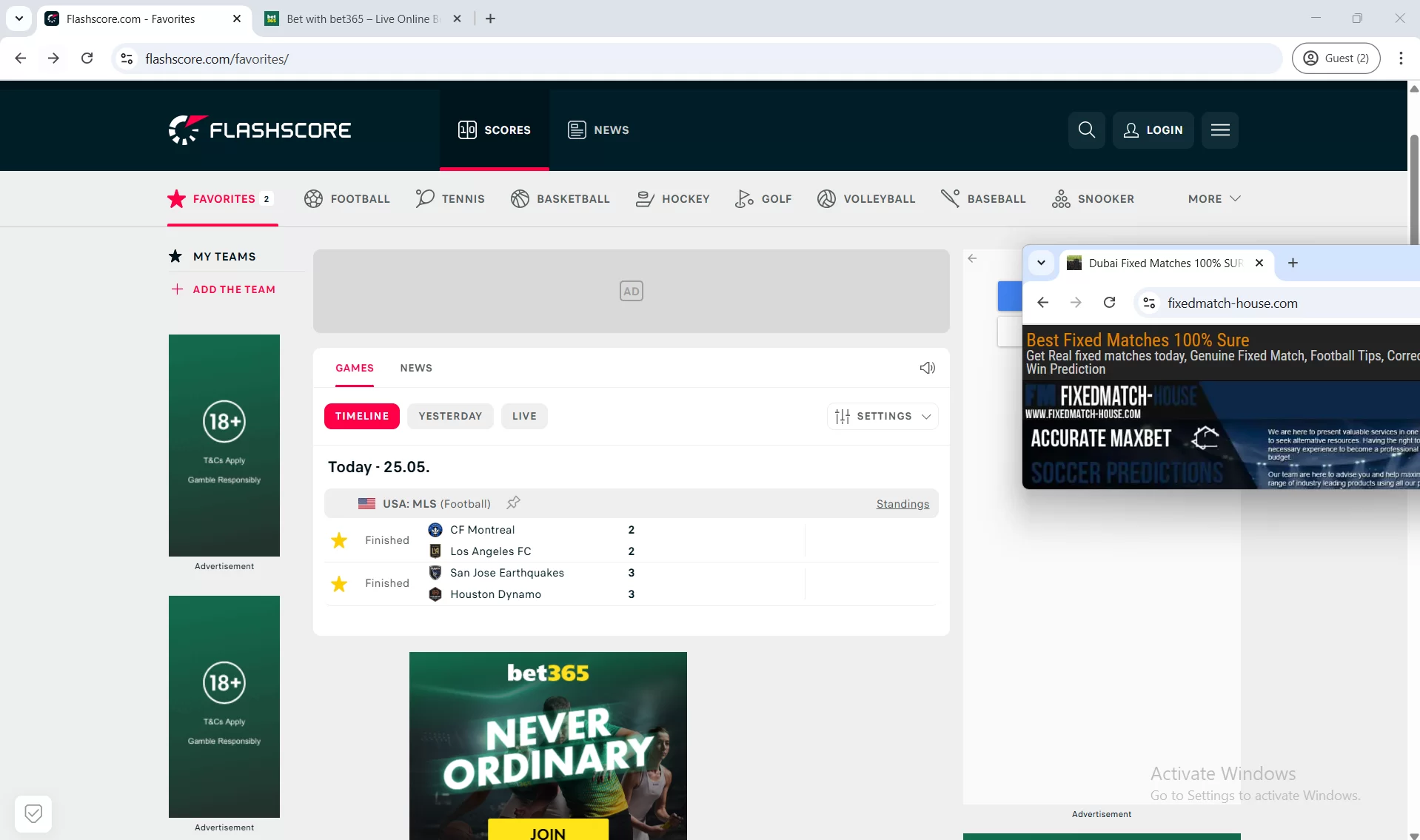Viewport: 1420px width, 840px height.
Task: Click the Login button
Action: pyautogui.click(x=1153, y=130)
